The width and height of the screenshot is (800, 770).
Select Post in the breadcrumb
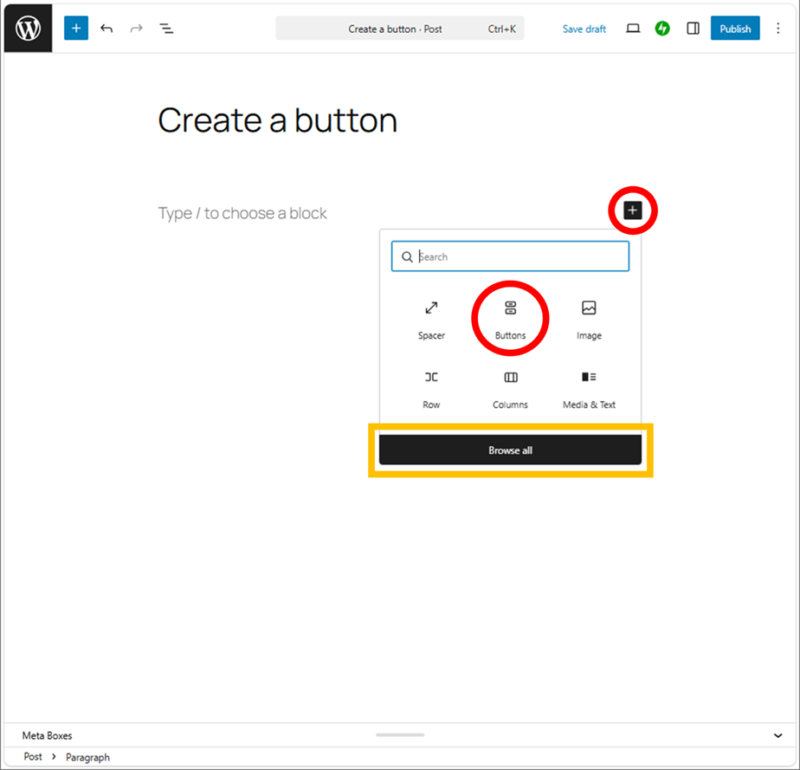pyautogui.click(x=33, y=757)
